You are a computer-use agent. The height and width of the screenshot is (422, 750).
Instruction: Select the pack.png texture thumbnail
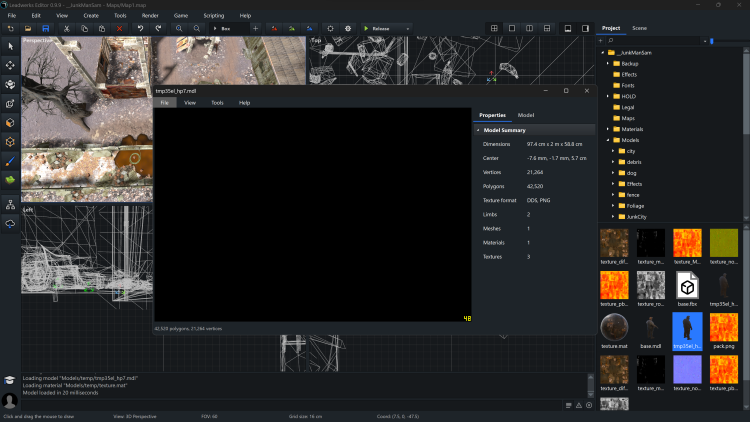(x=723, y=329)
